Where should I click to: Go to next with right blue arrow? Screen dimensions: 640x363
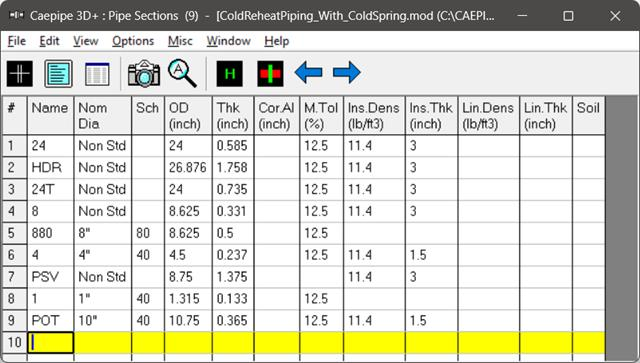pos(347,73)
